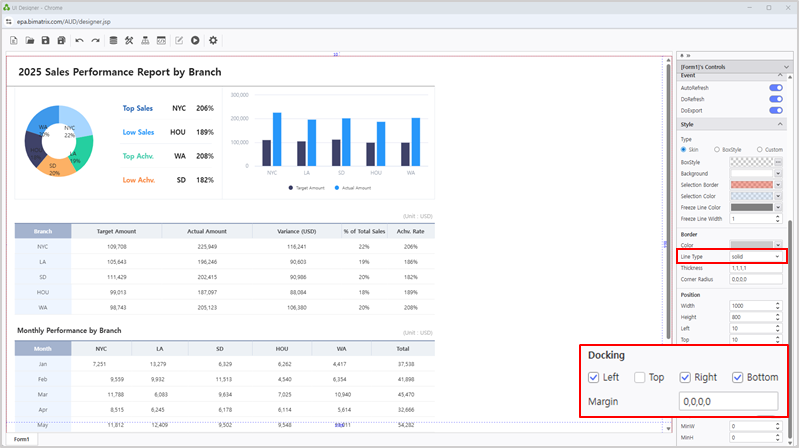Select the Form1 tab at bottom
This screenshot has width=799, height=448.
point(21,439)
